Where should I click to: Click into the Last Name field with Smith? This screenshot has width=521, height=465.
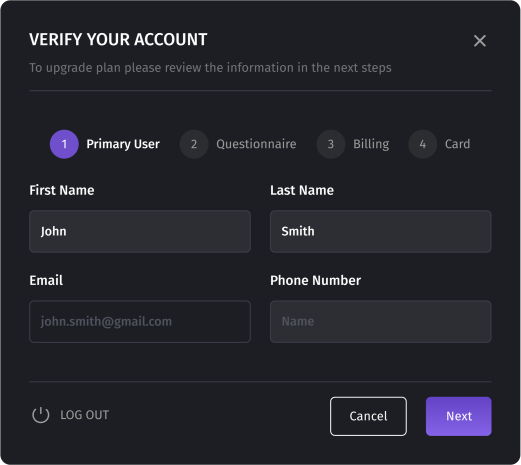click(381, 231)
